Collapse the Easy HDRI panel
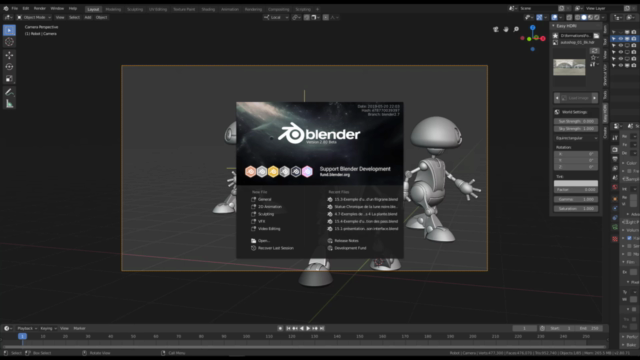 tap(554, 26)
